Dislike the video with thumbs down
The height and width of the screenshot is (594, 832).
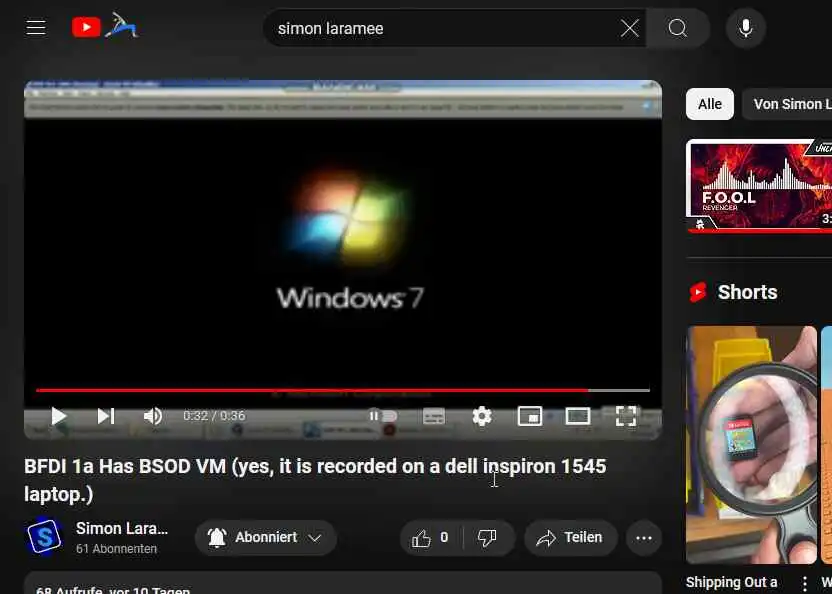click(x=487, y=538)
